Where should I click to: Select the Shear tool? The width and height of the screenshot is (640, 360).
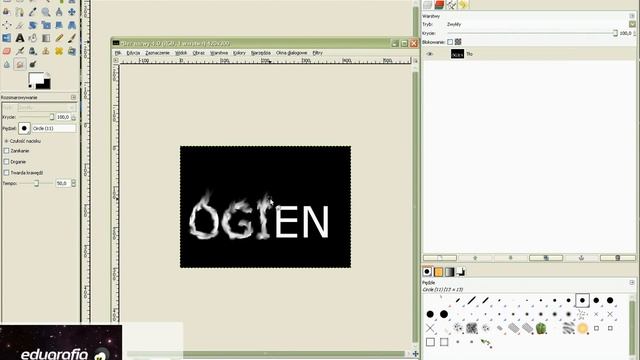59,25
